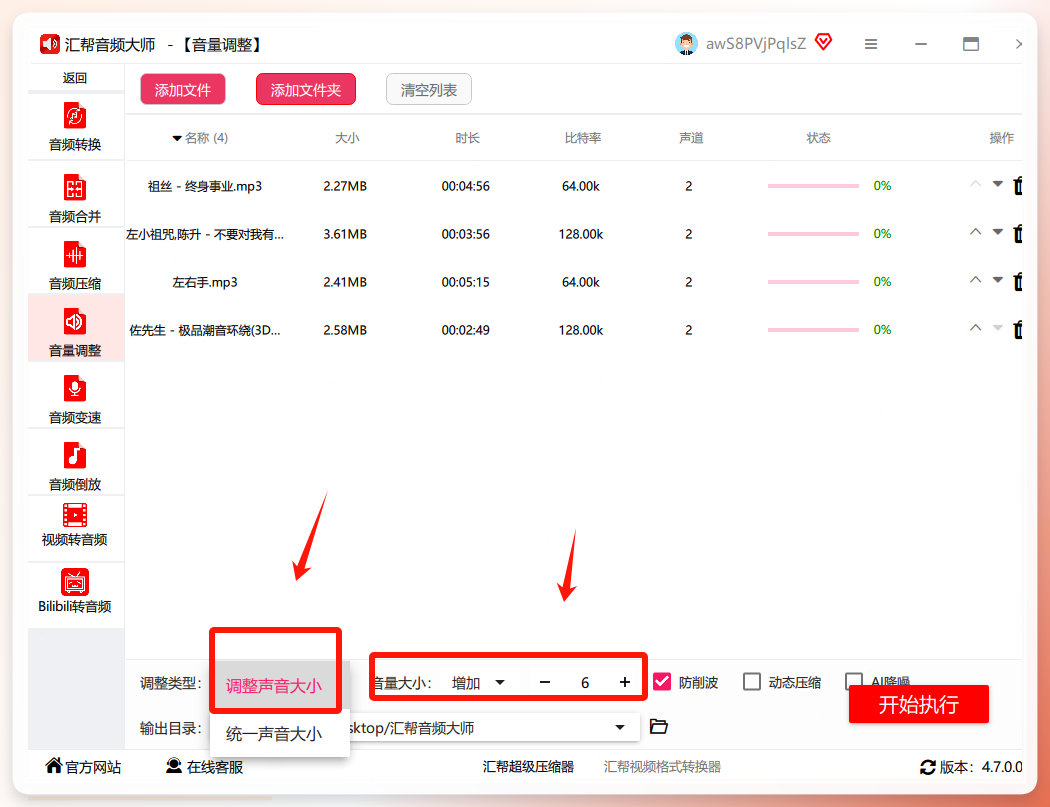Open the 音频压缩 tool

tap(75, 265)
